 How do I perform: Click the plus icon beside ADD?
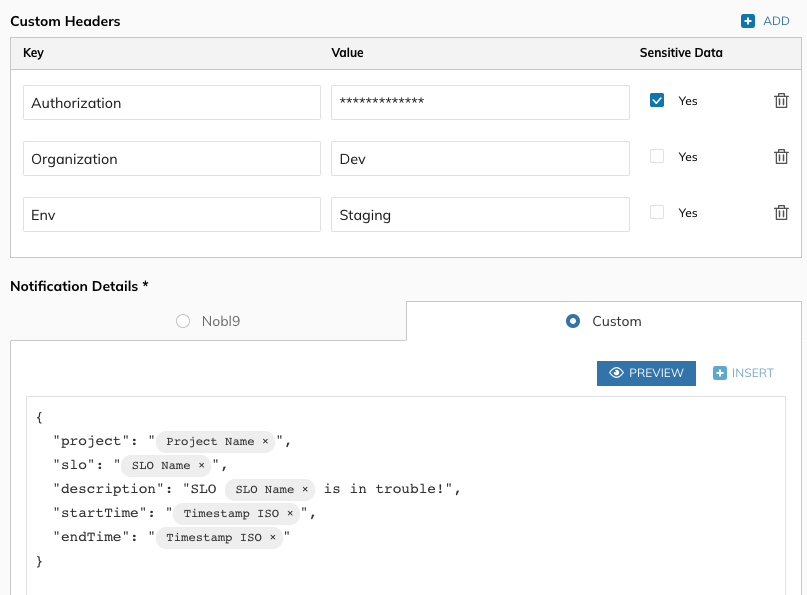pos(748,21)
